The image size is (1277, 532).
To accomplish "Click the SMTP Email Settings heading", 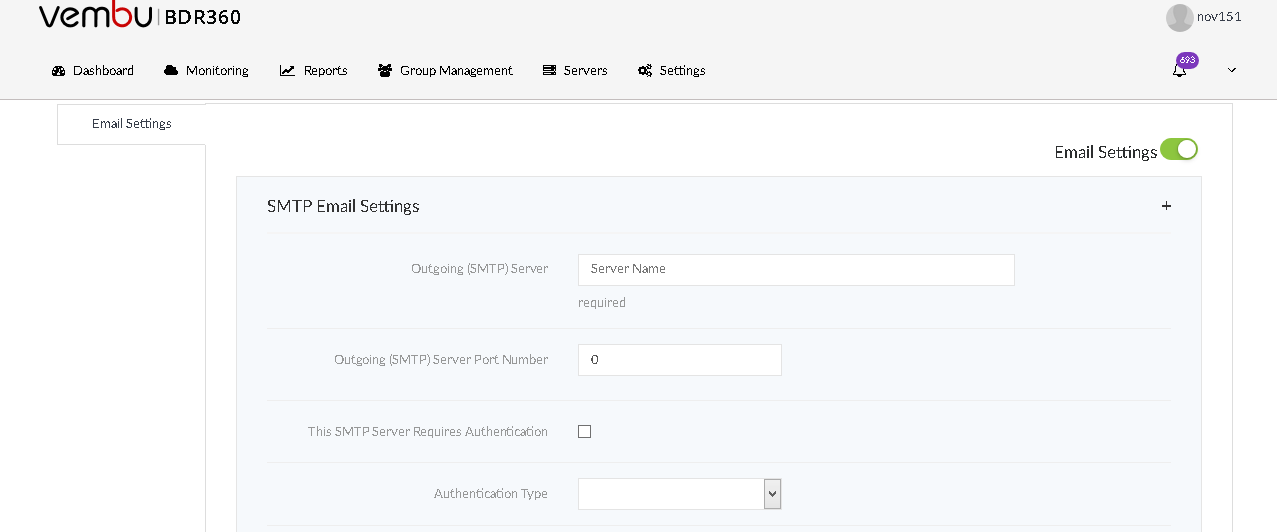I will click(343, 207).
